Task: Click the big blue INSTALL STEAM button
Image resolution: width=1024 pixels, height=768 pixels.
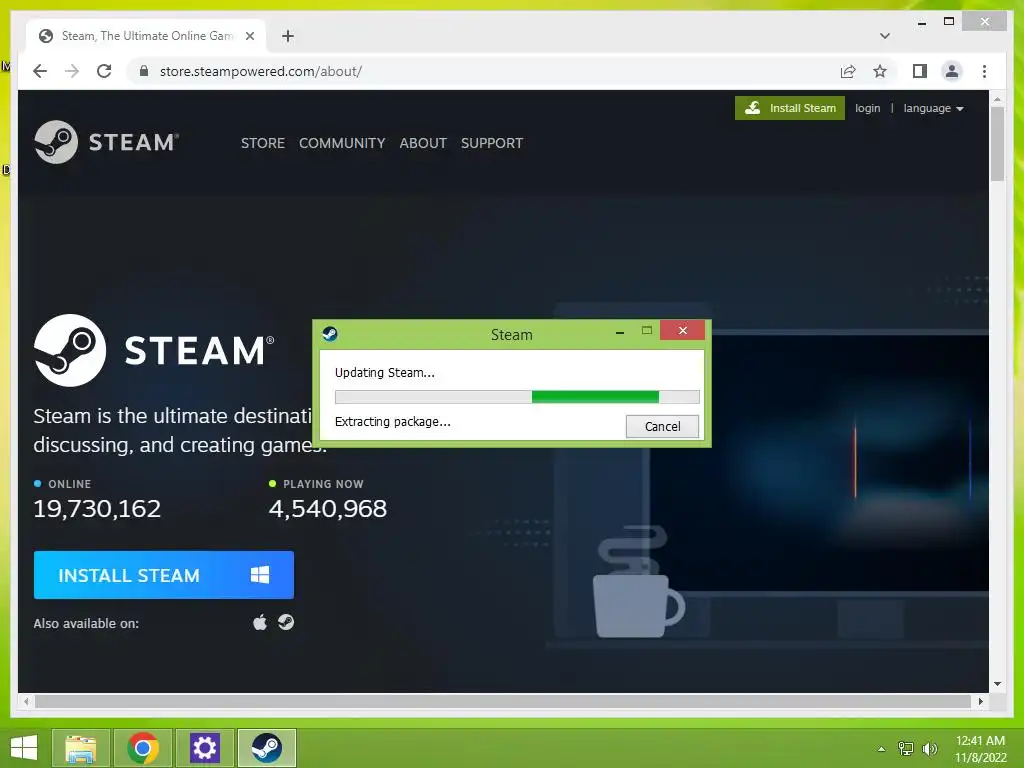Action: point(164,575)
